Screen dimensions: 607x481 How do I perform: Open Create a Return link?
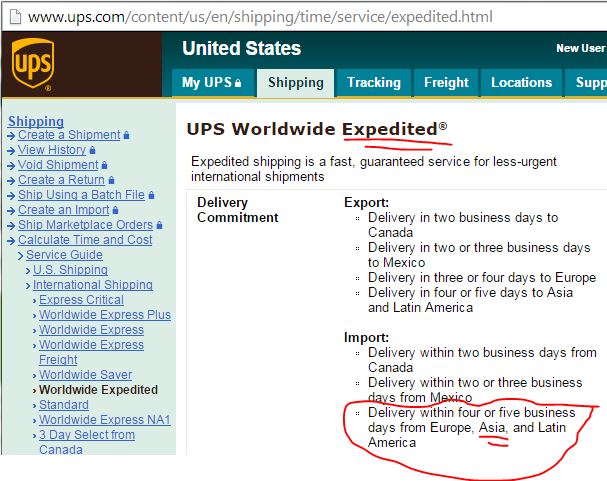click(x=61, y=180)
